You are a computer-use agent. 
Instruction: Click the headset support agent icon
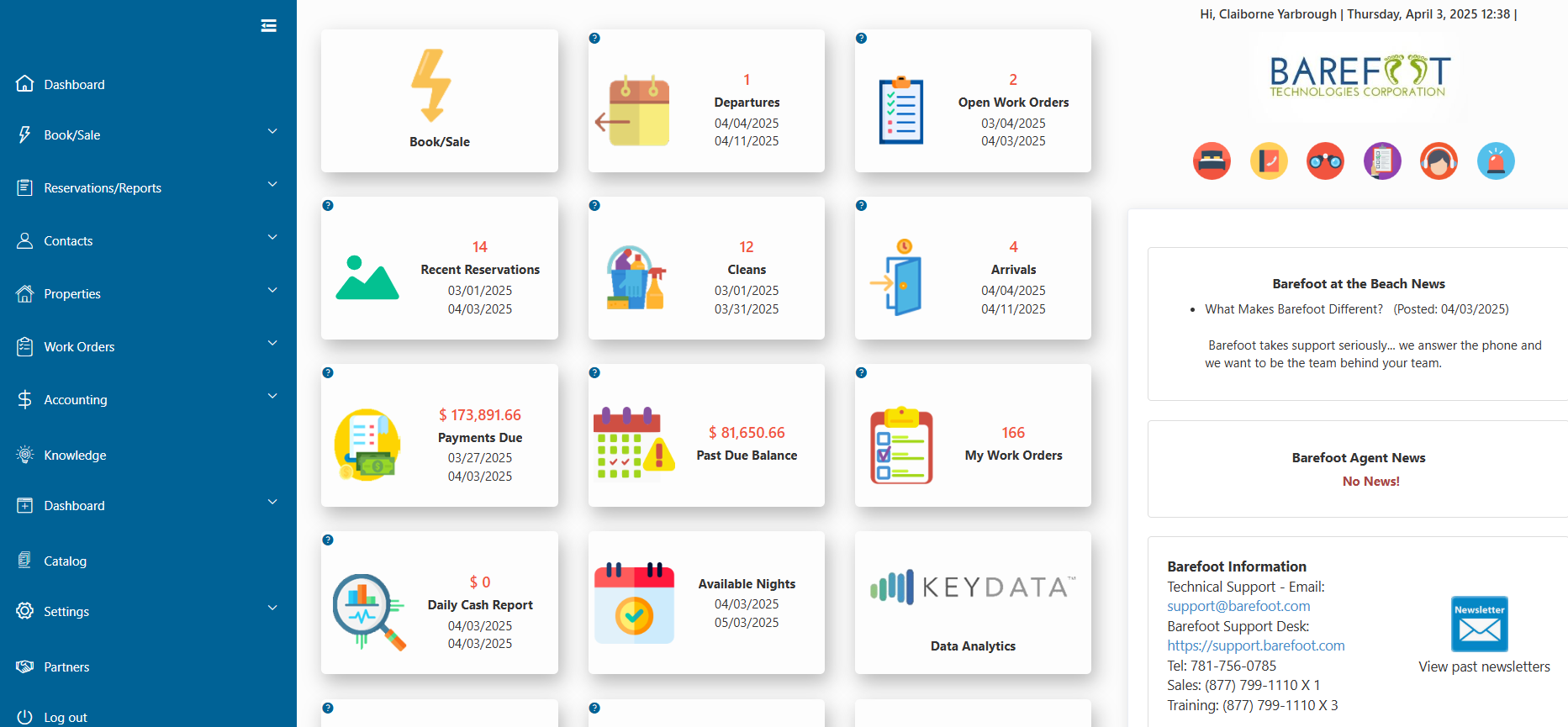(1439, 161)
